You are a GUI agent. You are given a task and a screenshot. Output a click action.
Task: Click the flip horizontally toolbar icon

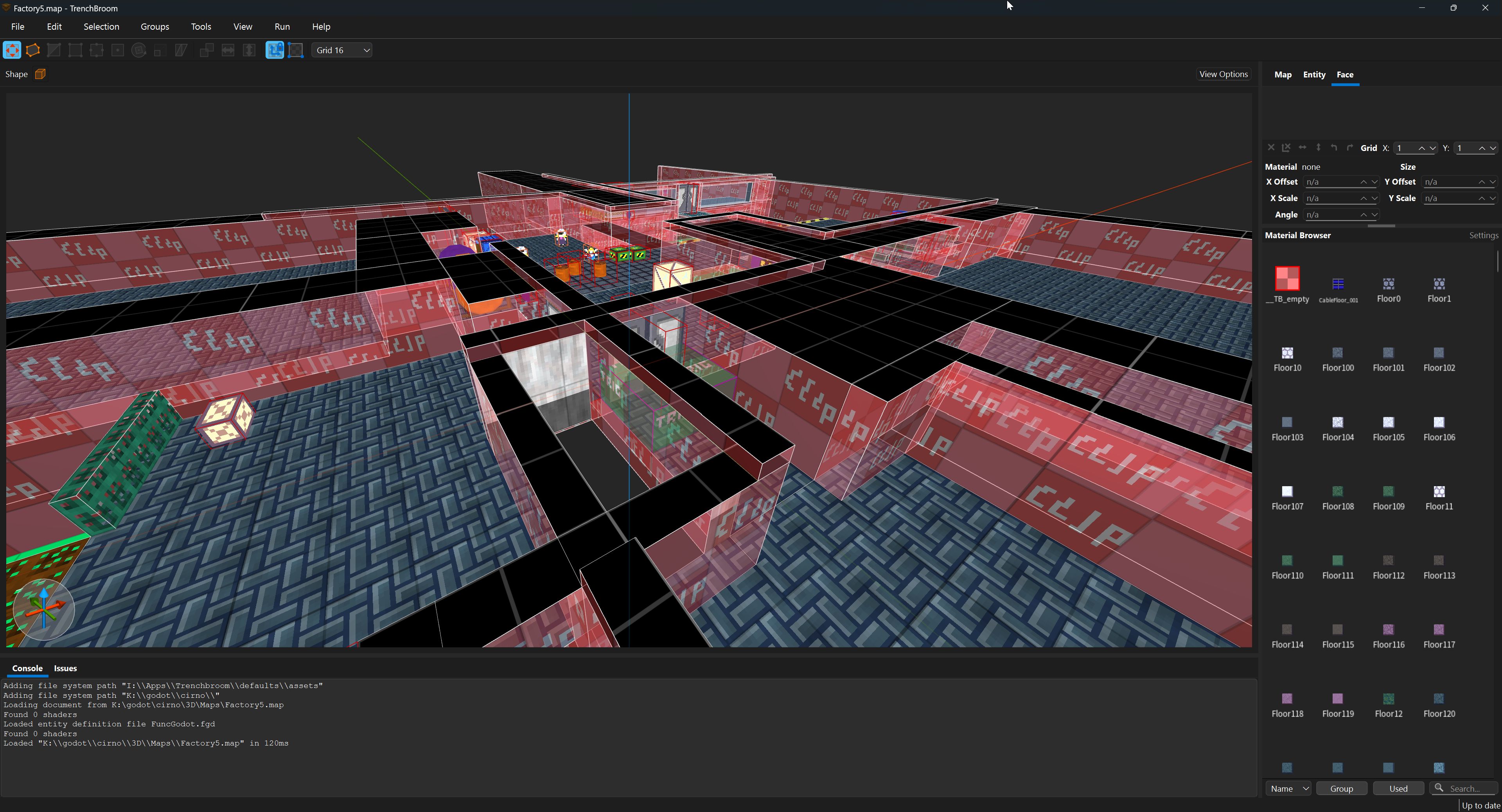click(x=228, y=50)
